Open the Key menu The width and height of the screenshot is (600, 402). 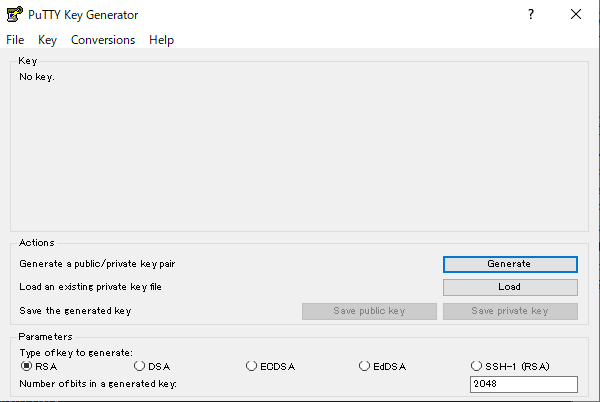[x=47, y=40]
